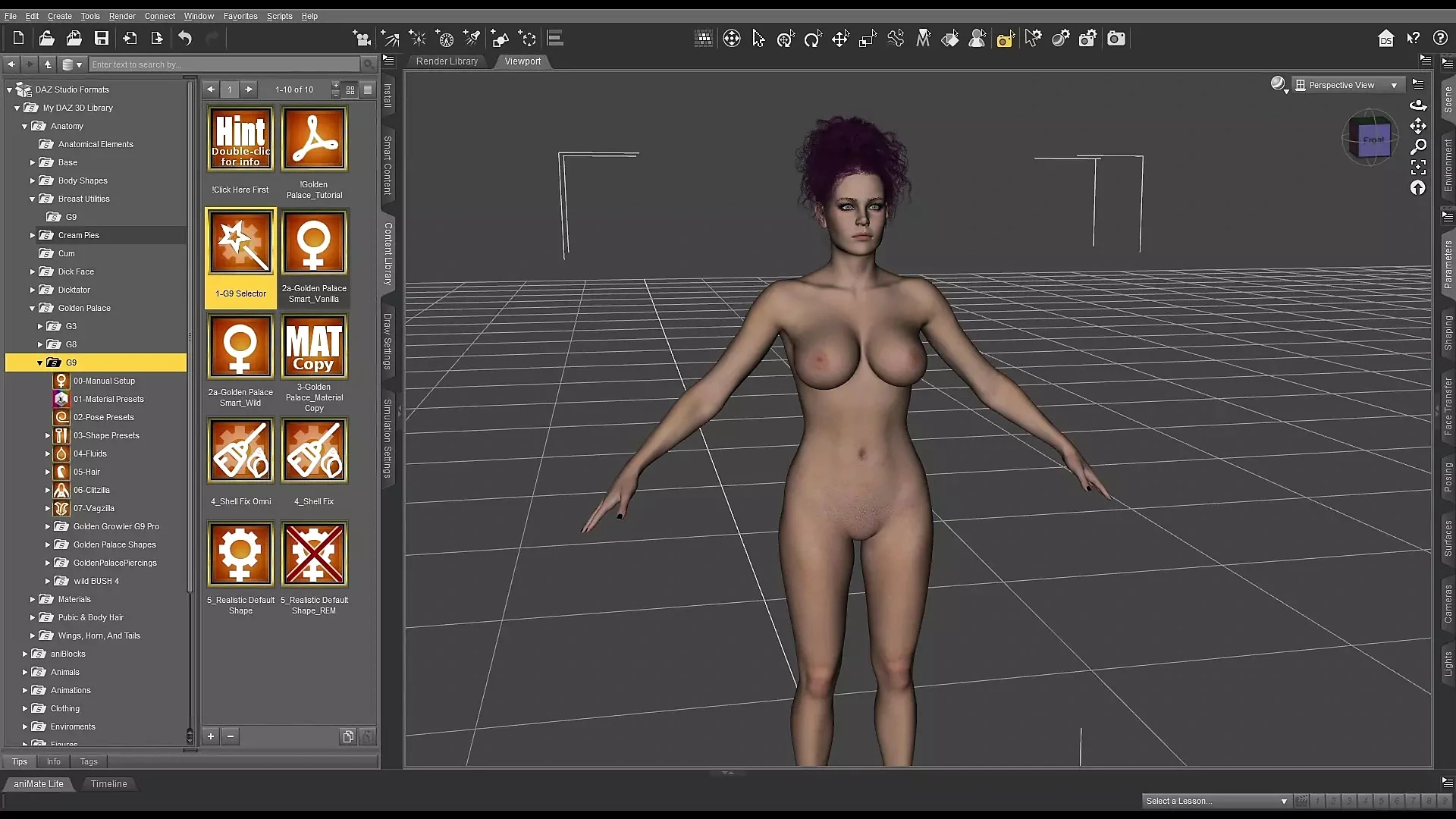Click the DS home icon

tap(1386, 39)
